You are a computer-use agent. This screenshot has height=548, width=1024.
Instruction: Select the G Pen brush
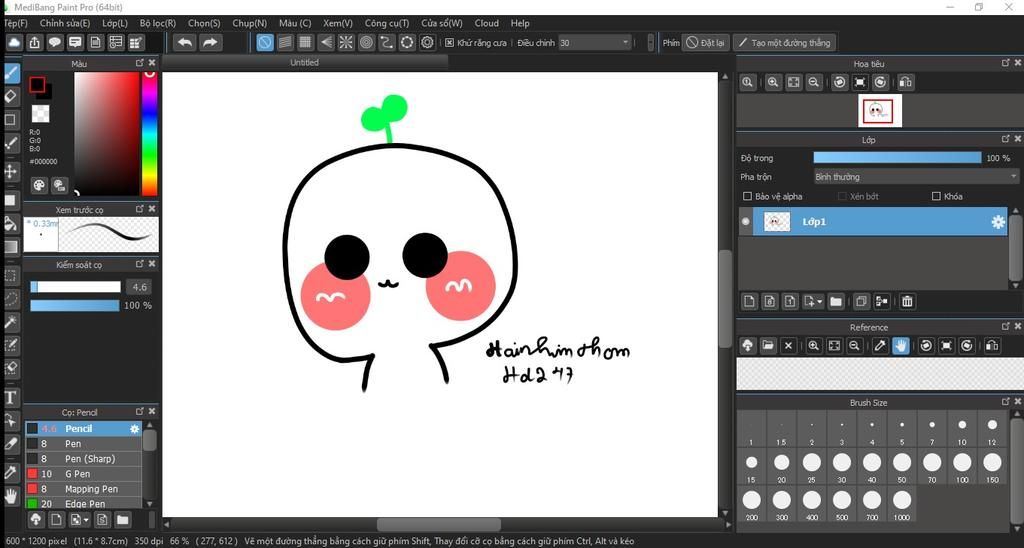click(79, 474)
